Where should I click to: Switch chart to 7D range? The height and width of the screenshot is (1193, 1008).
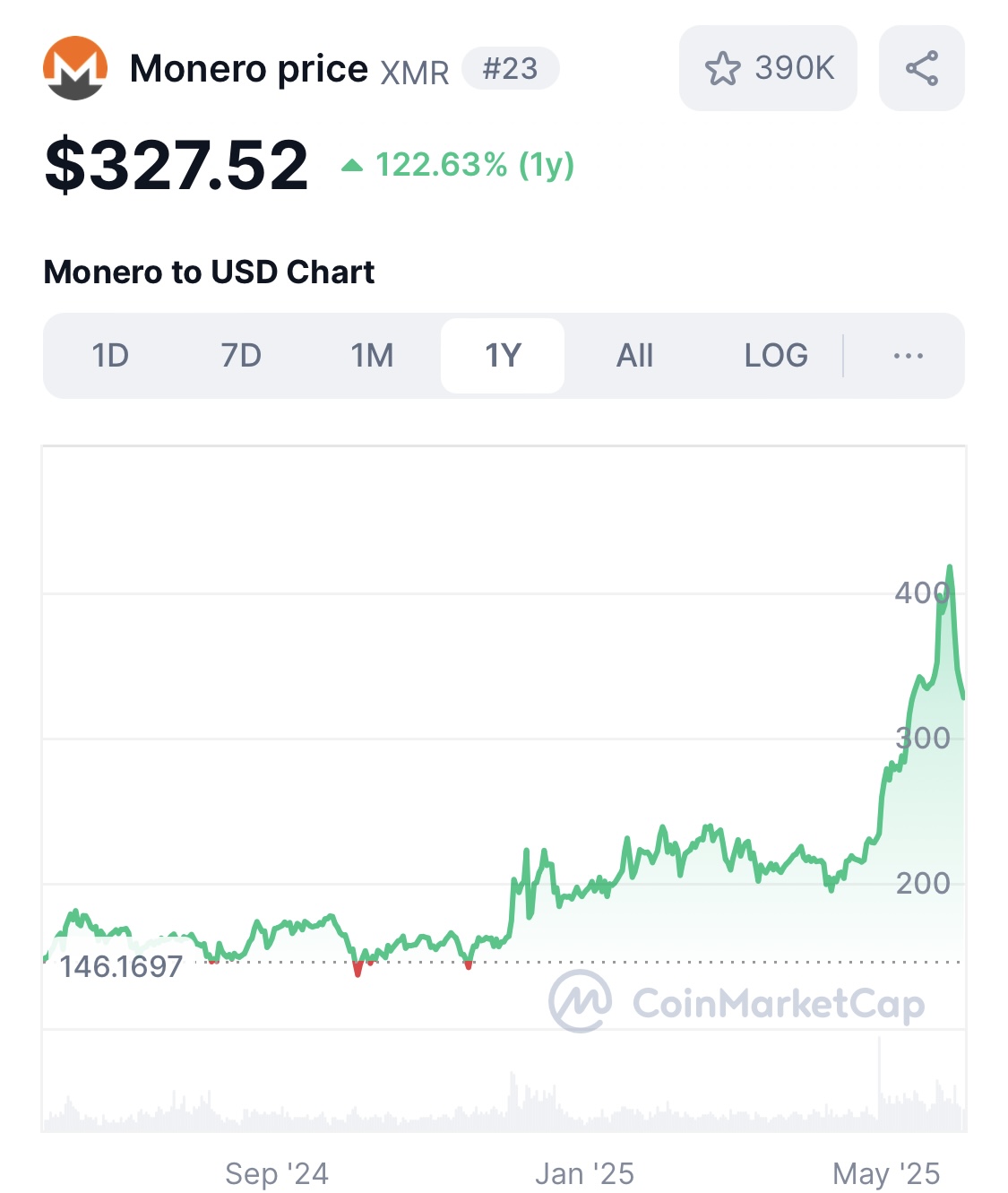pos(241,356)
